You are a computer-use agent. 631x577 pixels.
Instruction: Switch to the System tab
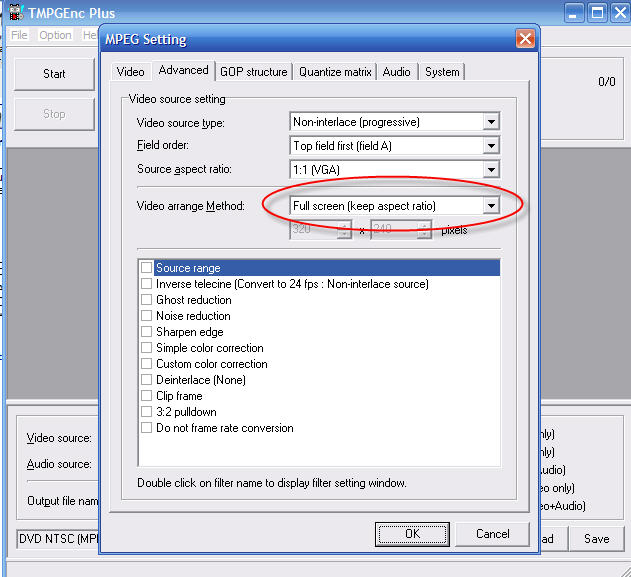tap(442, 72)
